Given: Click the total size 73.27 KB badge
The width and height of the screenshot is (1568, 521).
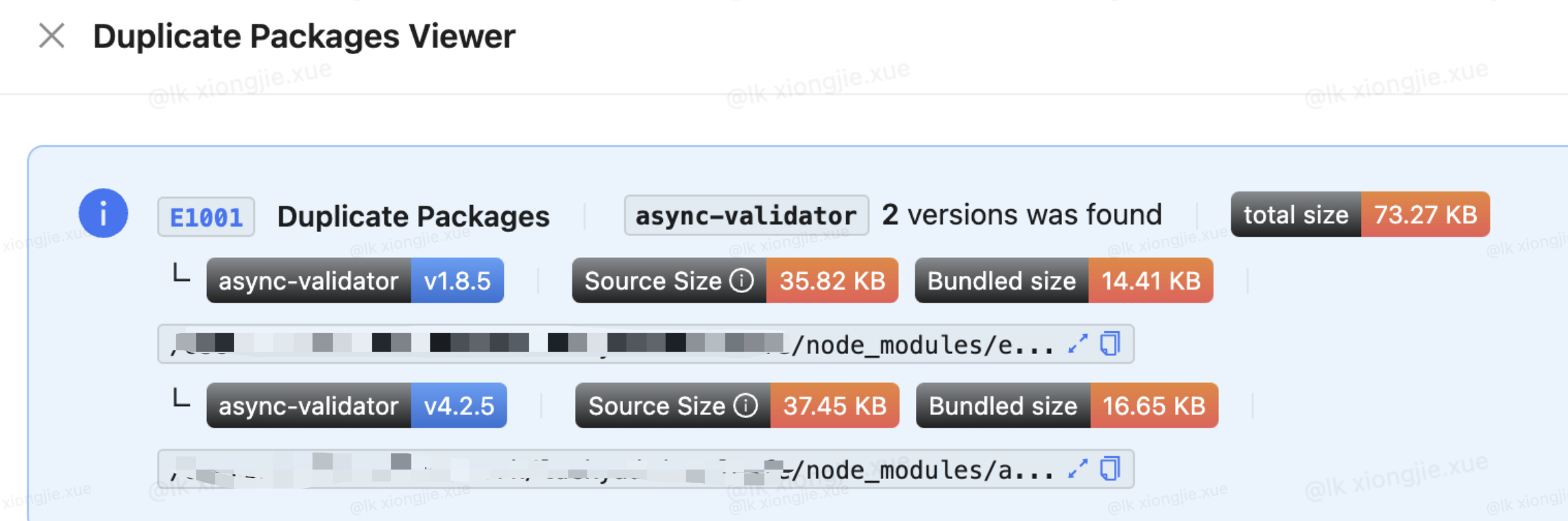Looking at the screenshot, I should tap(1360, 214).
